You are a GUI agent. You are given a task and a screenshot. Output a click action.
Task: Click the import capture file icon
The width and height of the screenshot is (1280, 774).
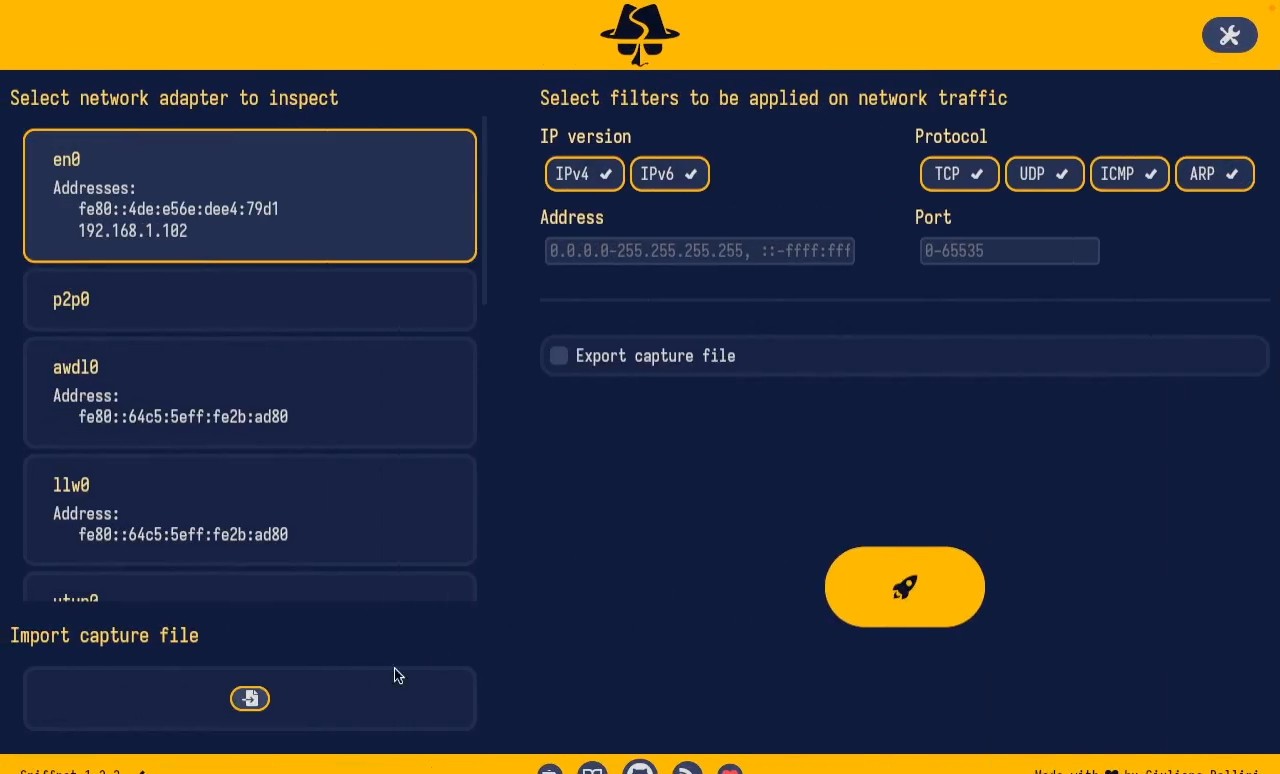[x=250, y=698]
